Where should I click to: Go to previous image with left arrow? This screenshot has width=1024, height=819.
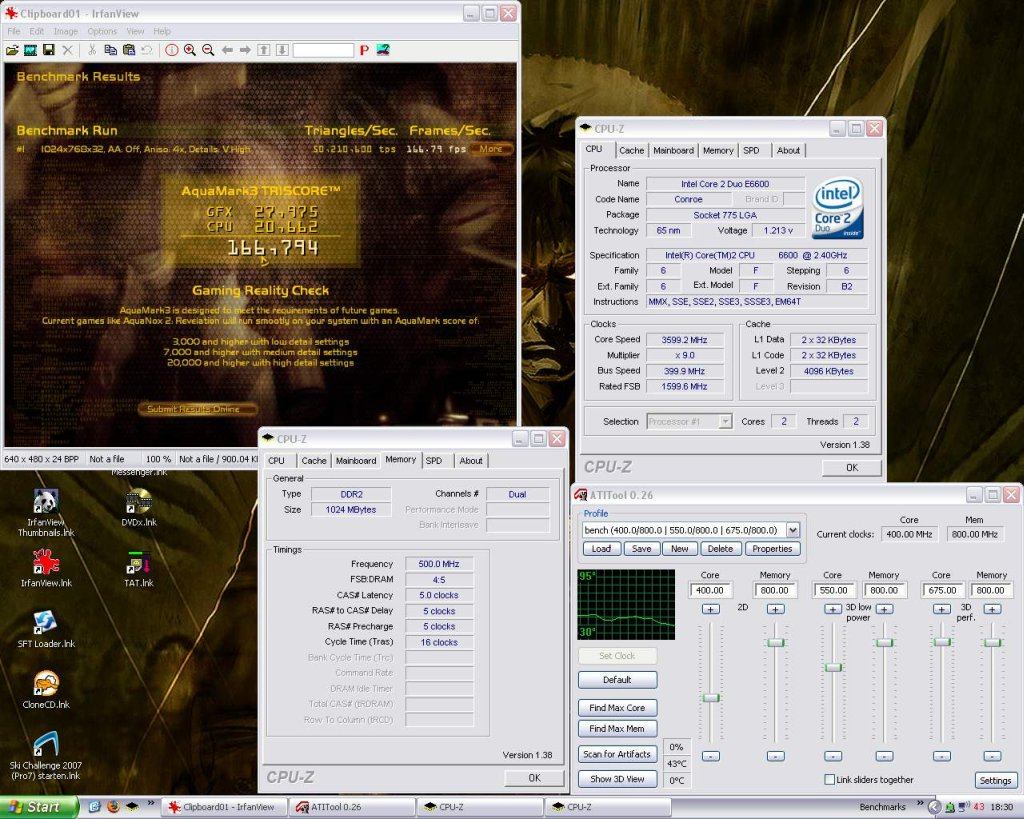227,50
